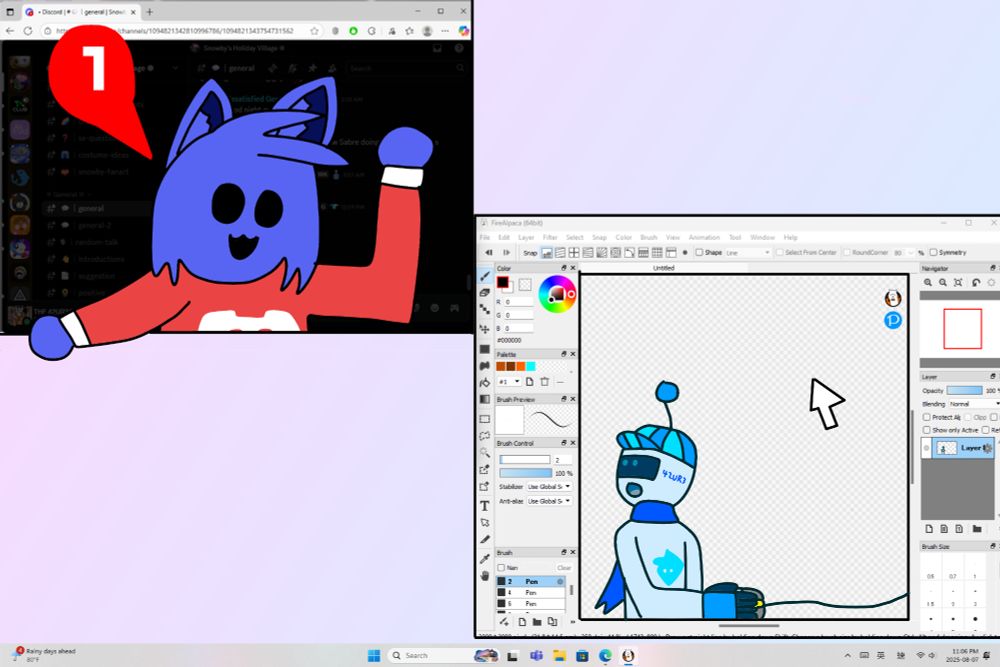Image resolution: width=1000 pixels, height=667 pixels.
Task: Open the Stabilizer dropdown in Brush Control
Action: (x=548, y=487)
